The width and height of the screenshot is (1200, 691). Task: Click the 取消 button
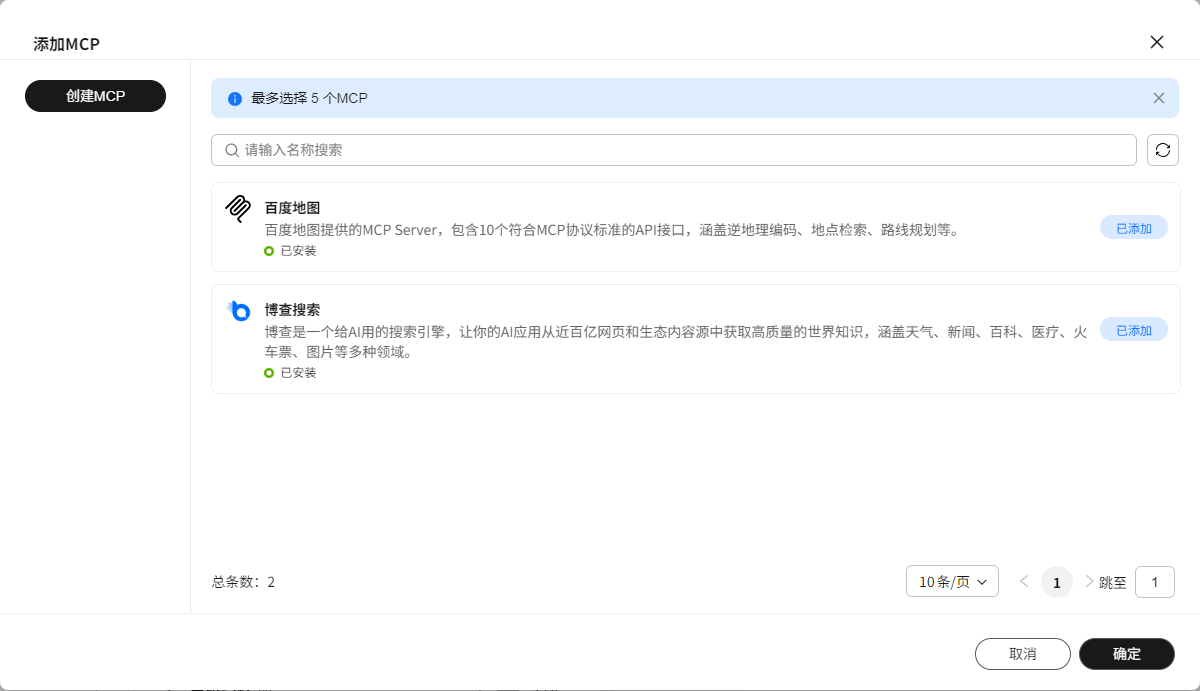[x=1023, y=654]
